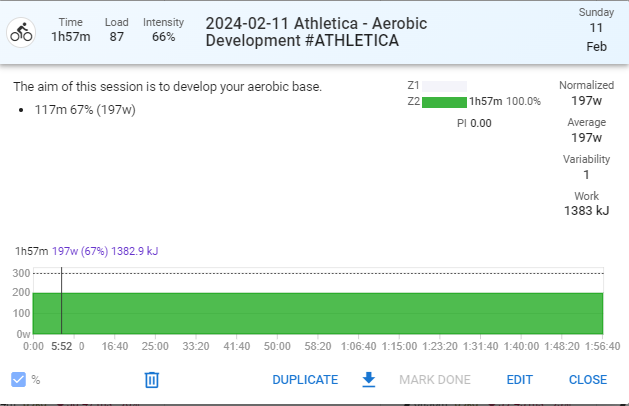Viewport: 629px width, 406px height.
Task: Click the 197w (67%) chart summary text
Action: [x=80, y=251]
